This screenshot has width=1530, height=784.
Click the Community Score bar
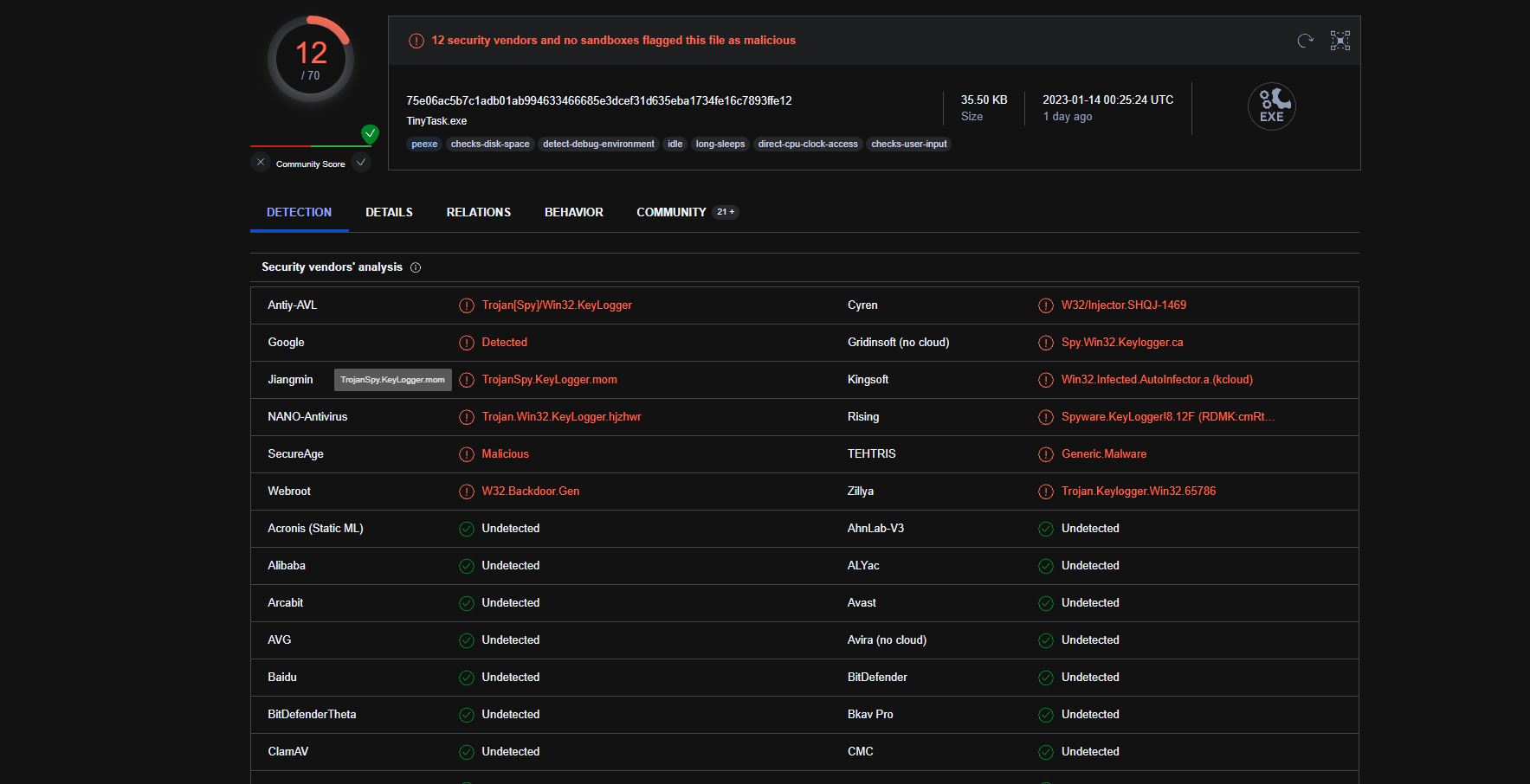[x=311, y=146]
